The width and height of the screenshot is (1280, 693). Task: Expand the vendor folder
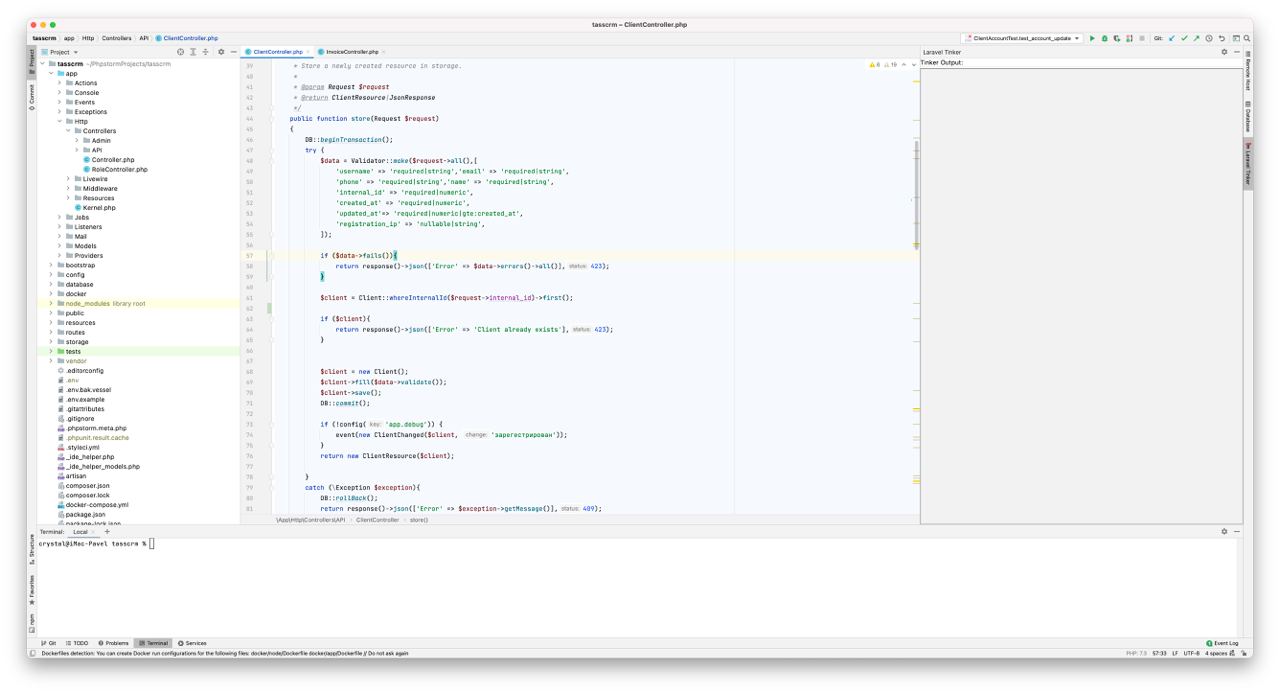coord(51,361)
